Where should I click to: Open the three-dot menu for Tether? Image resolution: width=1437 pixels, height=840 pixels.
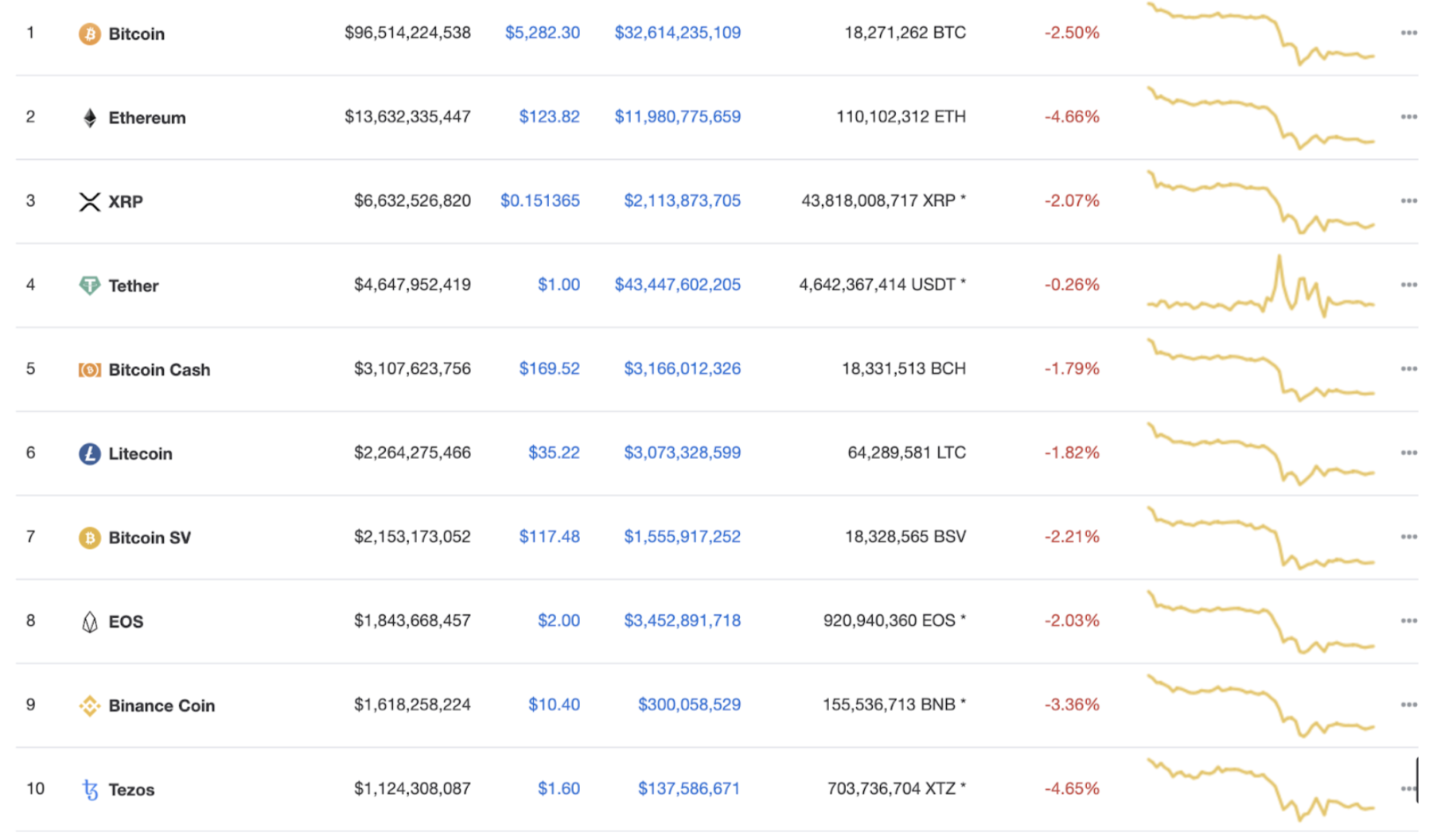click(1409, 285)
